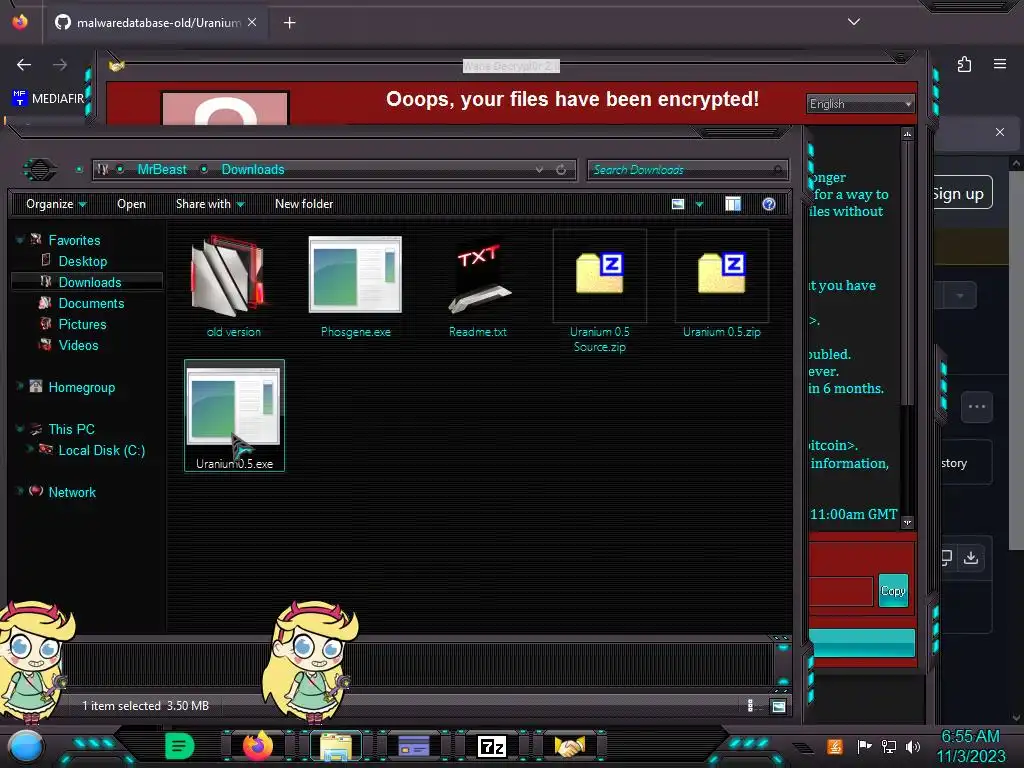Open the MEDIAFIRE bookmark
This screenshot has width=1024, height=768.
[49, 99]
